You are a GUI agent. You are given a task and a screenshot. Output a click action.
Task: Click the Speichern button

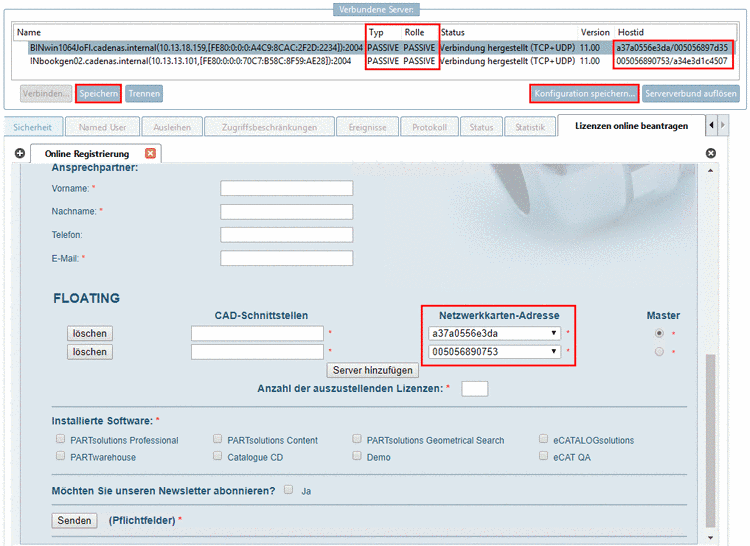98,94
